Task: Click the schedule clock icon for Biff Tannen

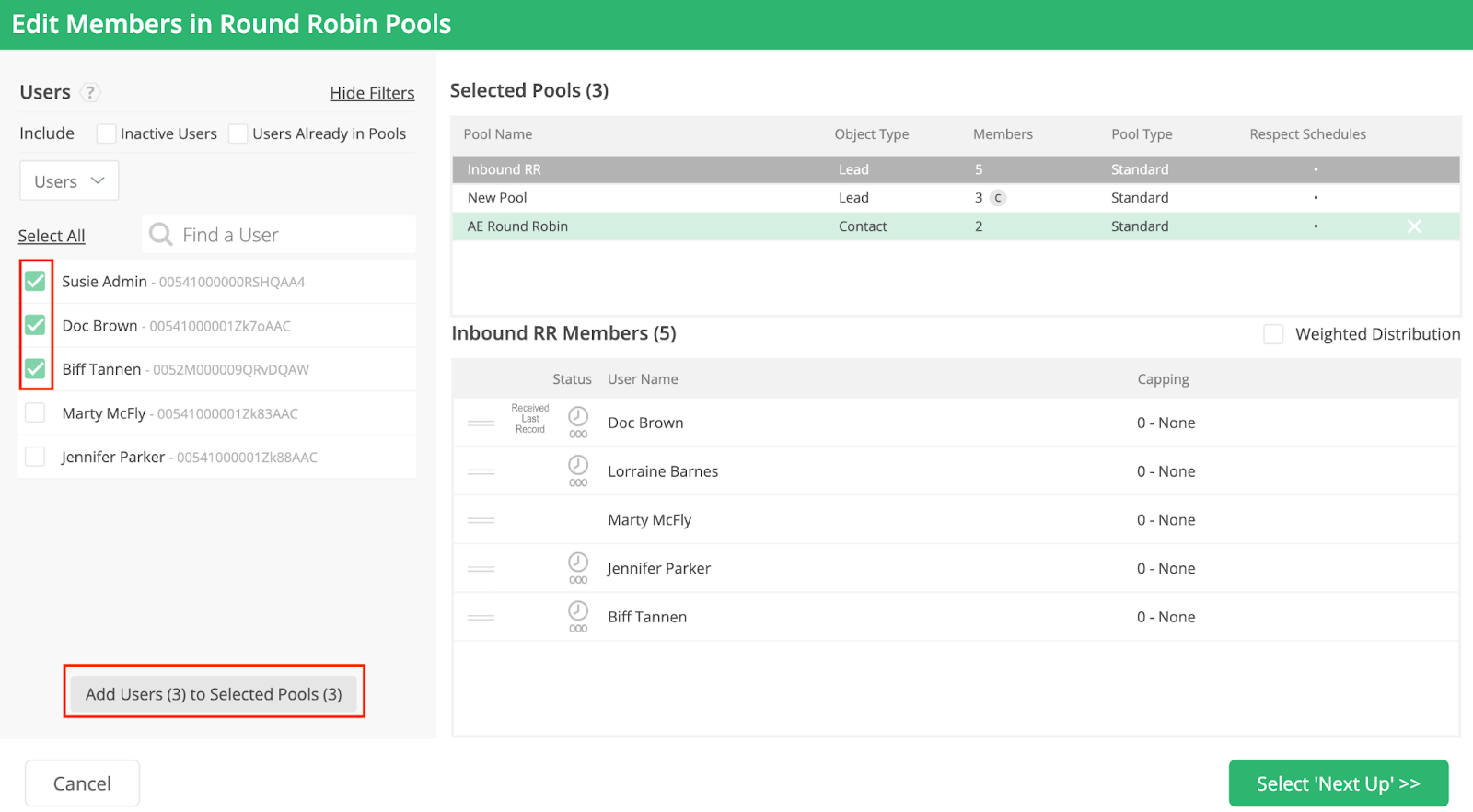Action: pyautogui.click(x=578, y=611)
